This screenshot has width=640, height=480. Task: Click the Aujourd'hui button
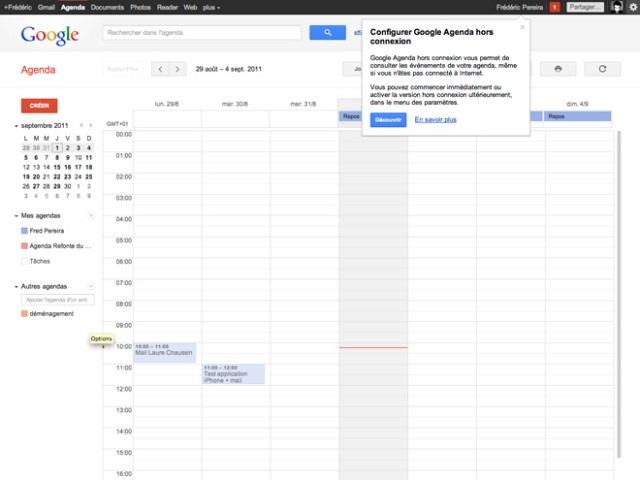(123, 69)
